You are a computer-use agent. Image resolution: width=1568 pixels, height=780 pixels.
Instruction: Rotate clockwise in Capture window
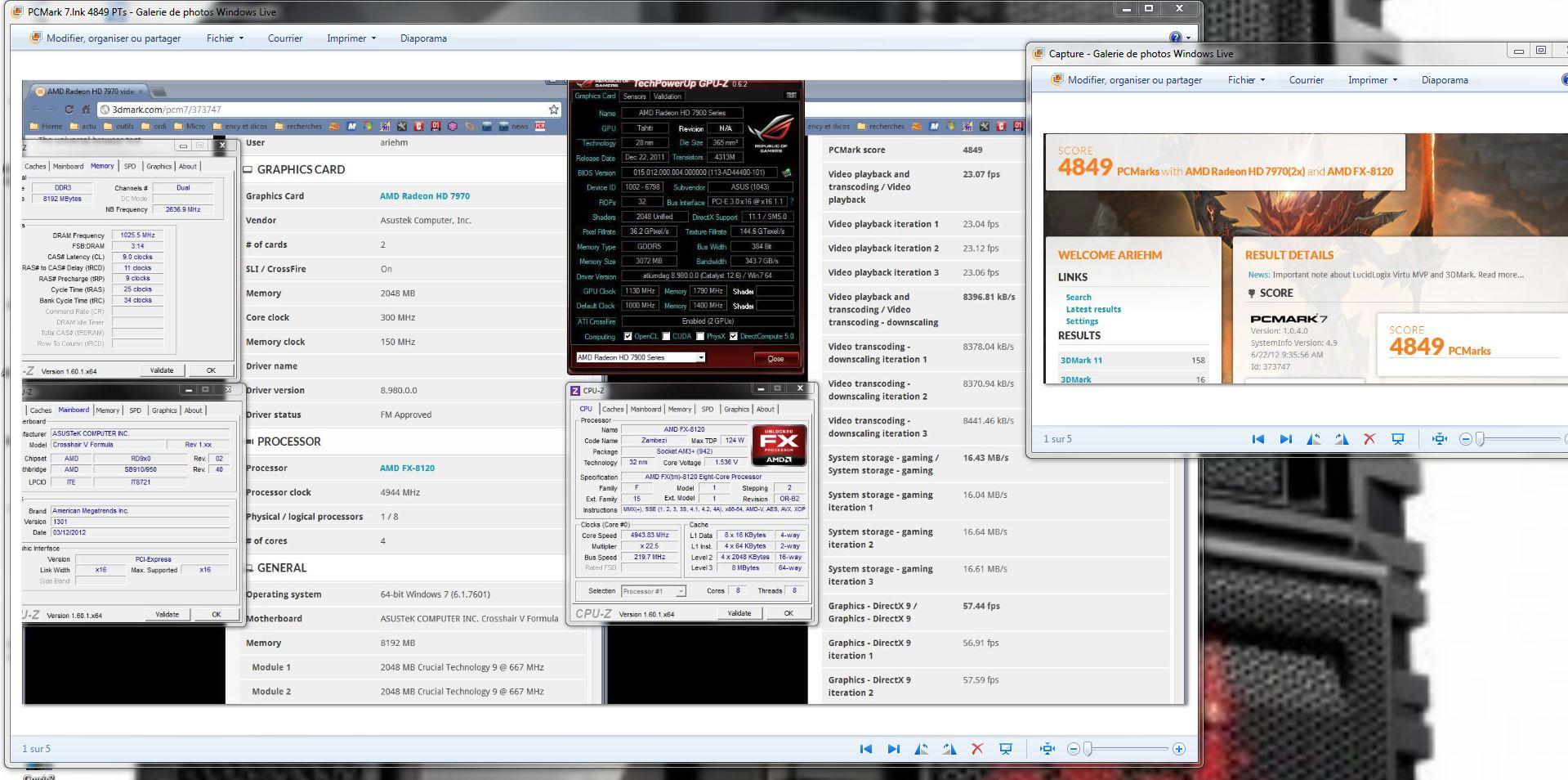[1342, 439]
